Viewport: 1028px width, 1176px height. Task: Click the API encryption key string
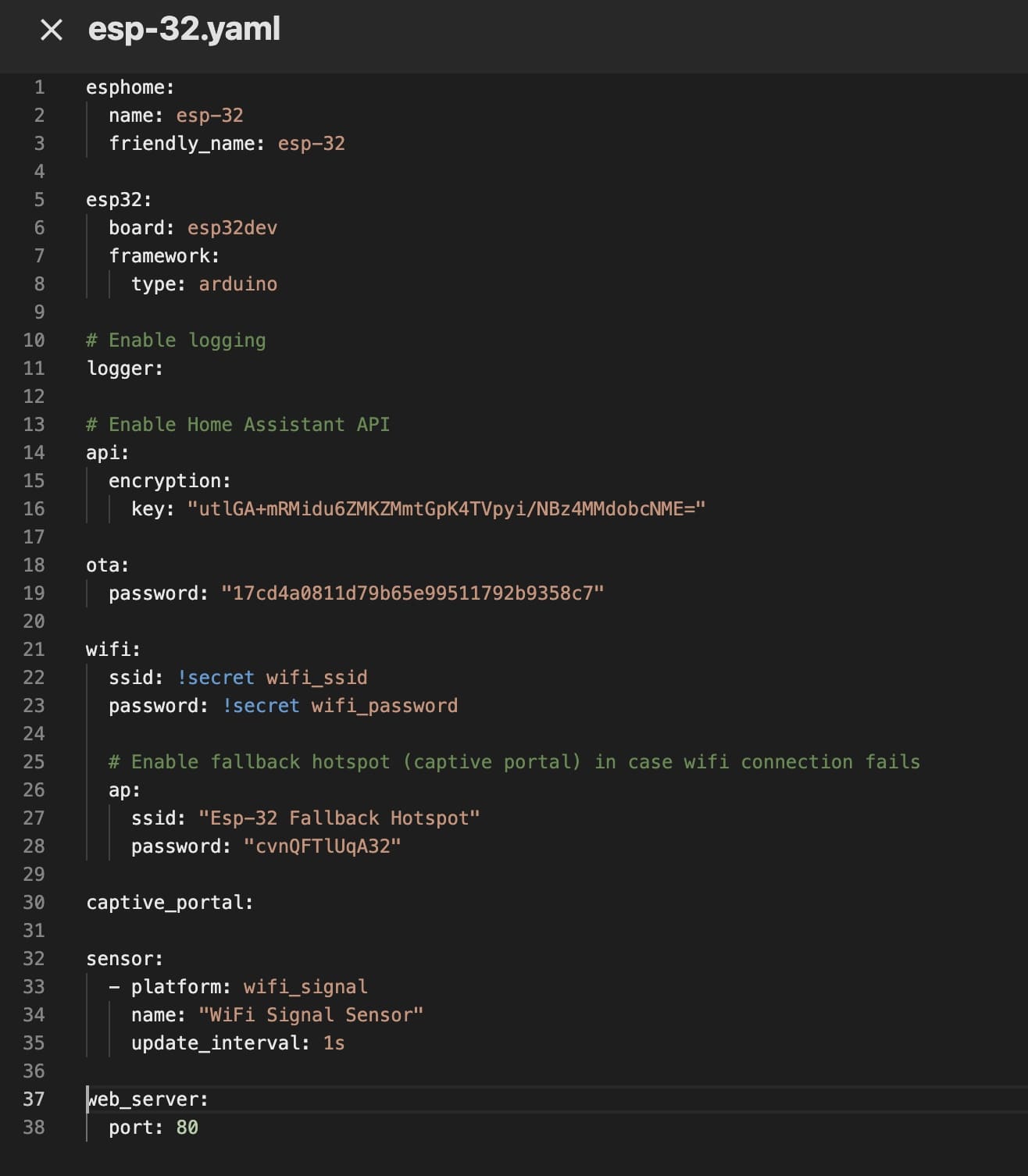tap(446, 509)
